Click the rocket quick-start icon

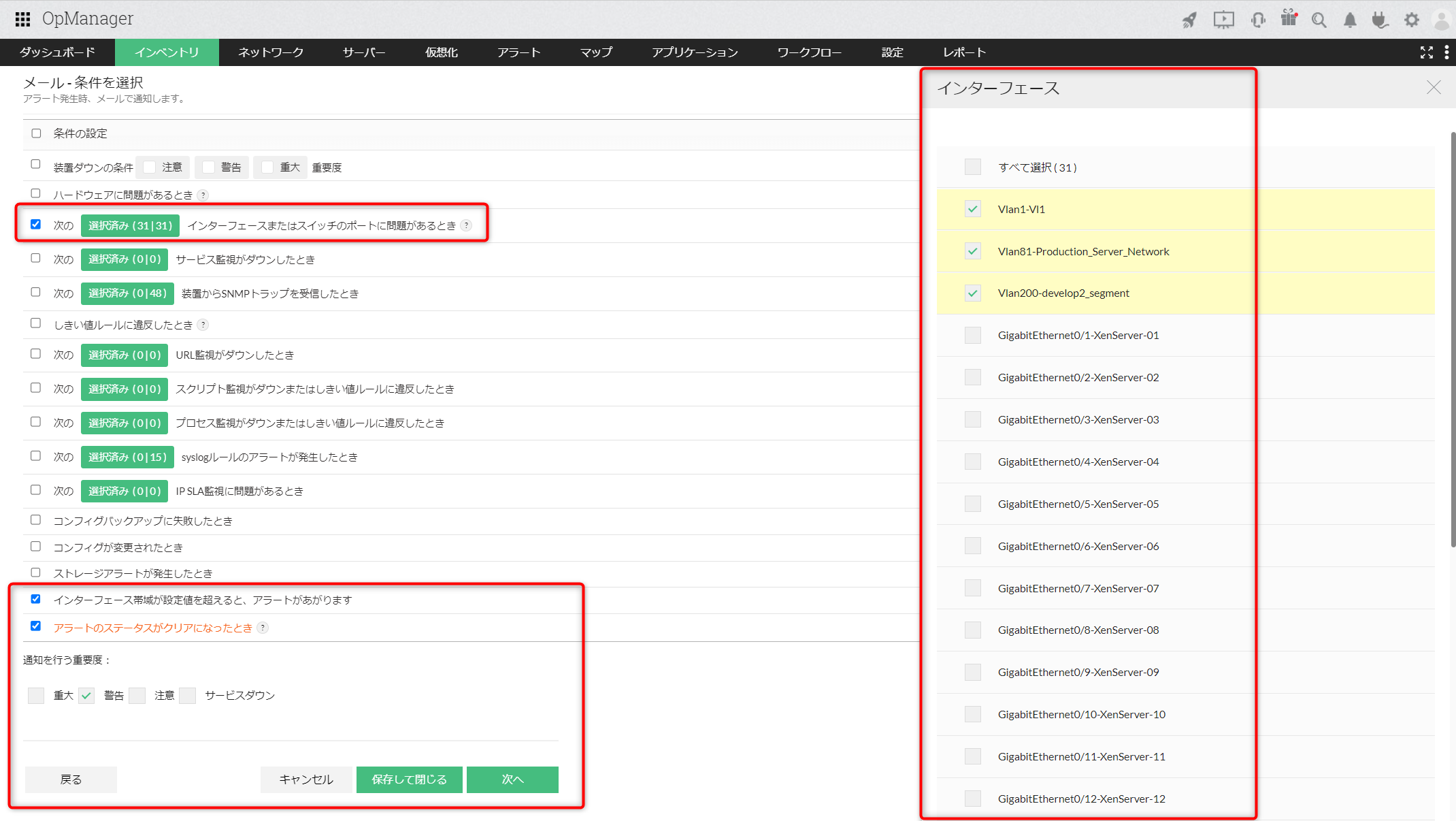click(x=1189, y=20)
